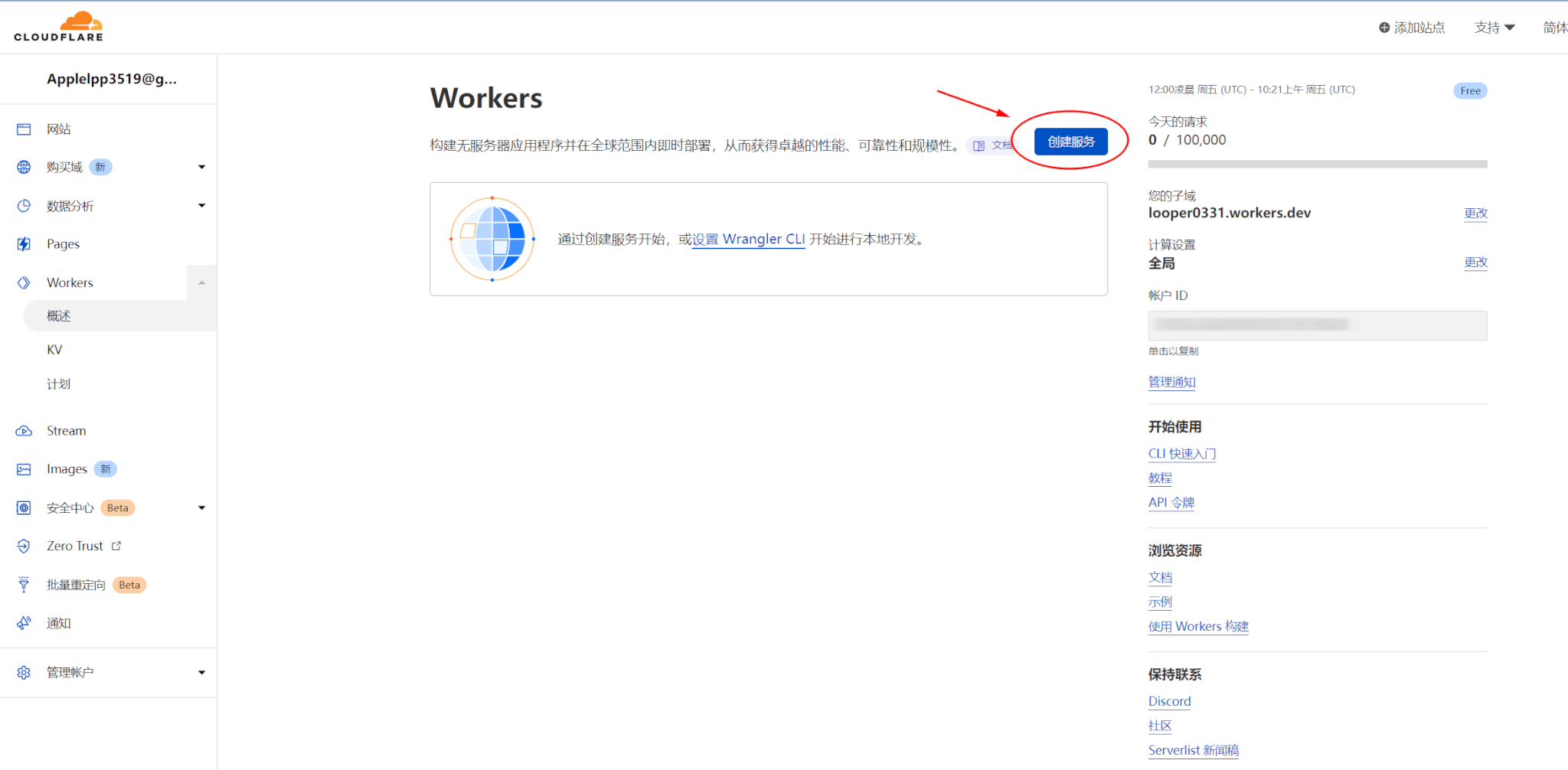Viewport: 1568px width, 770px height.
Task: Open the Discord link
Action: click(1169, 701)
